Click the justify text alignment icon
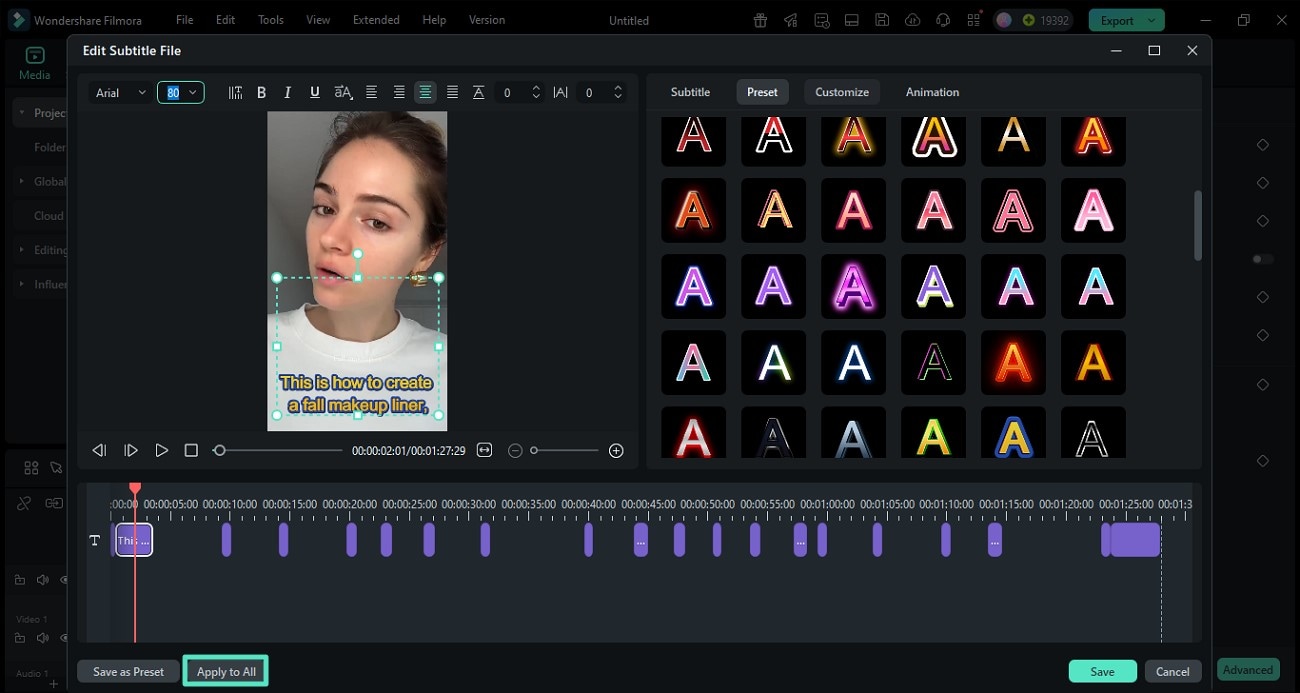Image resolution: width=1300 pixels, height=693 pixels. (x=452, y=92)
